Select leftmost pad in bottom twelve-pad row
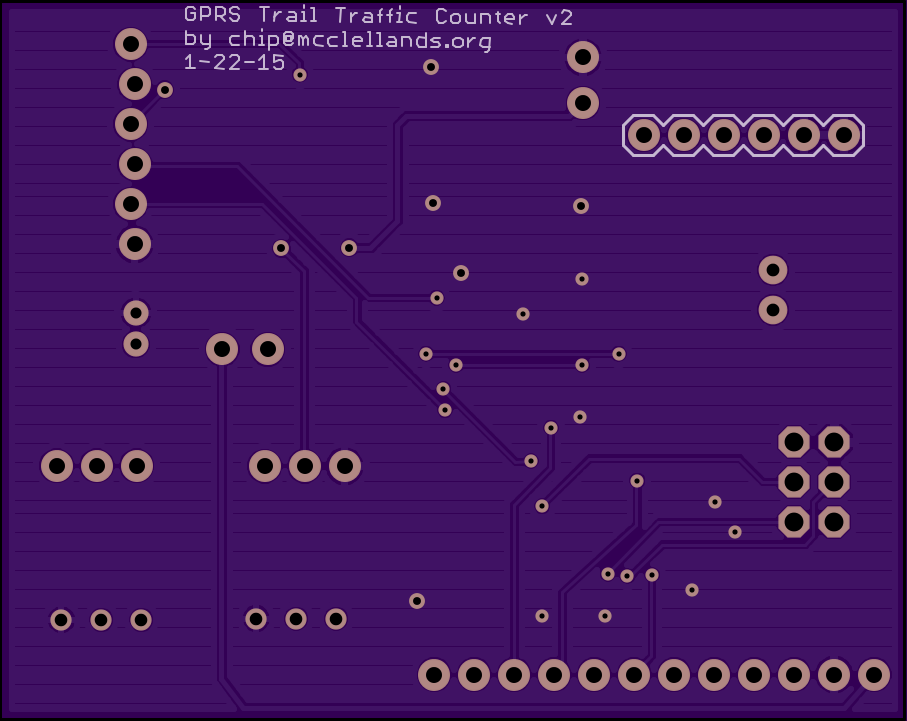 tap(434, 675)
